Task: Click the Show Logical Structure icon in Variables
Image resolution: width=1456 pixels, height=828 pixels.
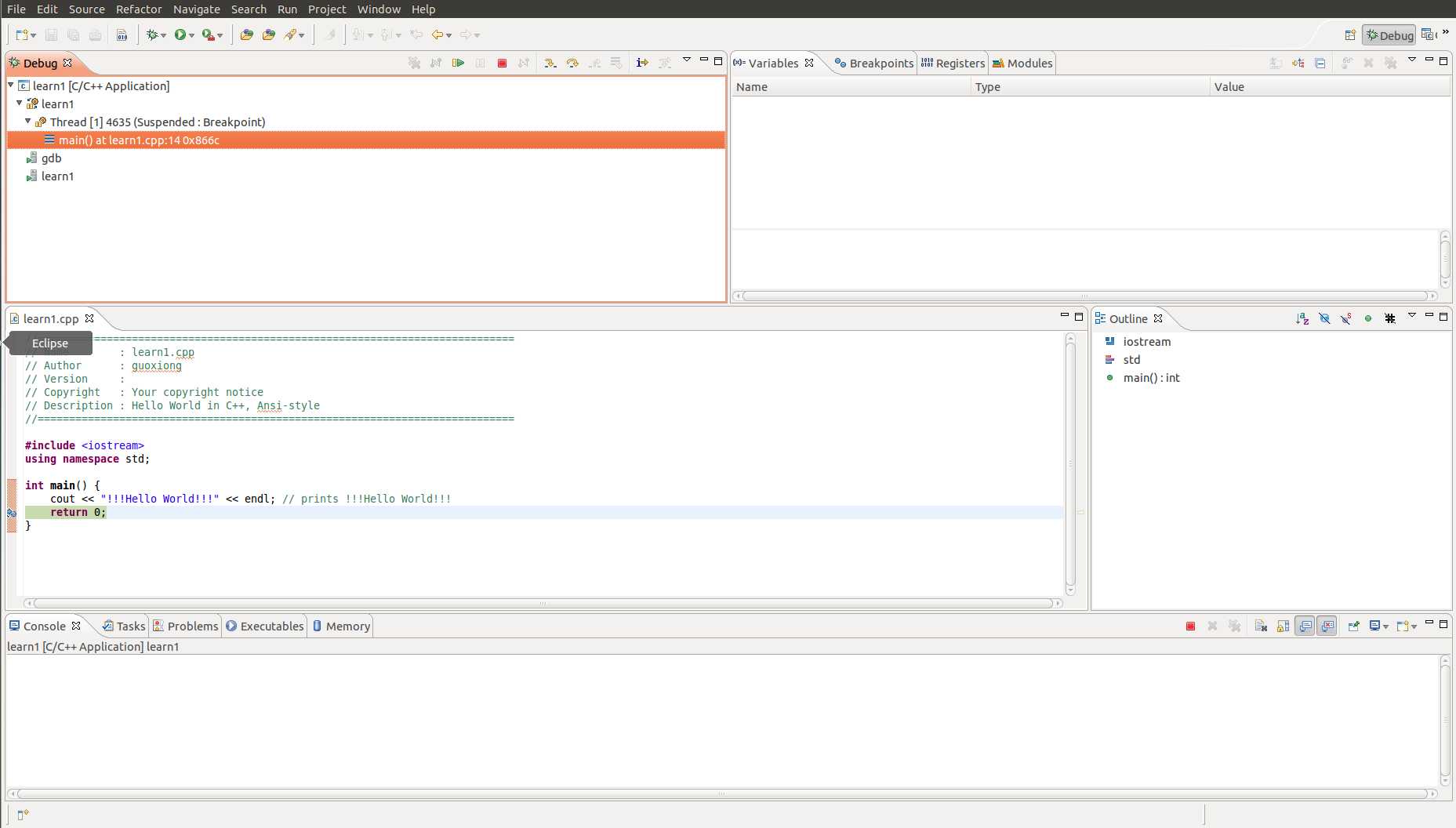Action: pyautogui.click(x=1298, y=63)
